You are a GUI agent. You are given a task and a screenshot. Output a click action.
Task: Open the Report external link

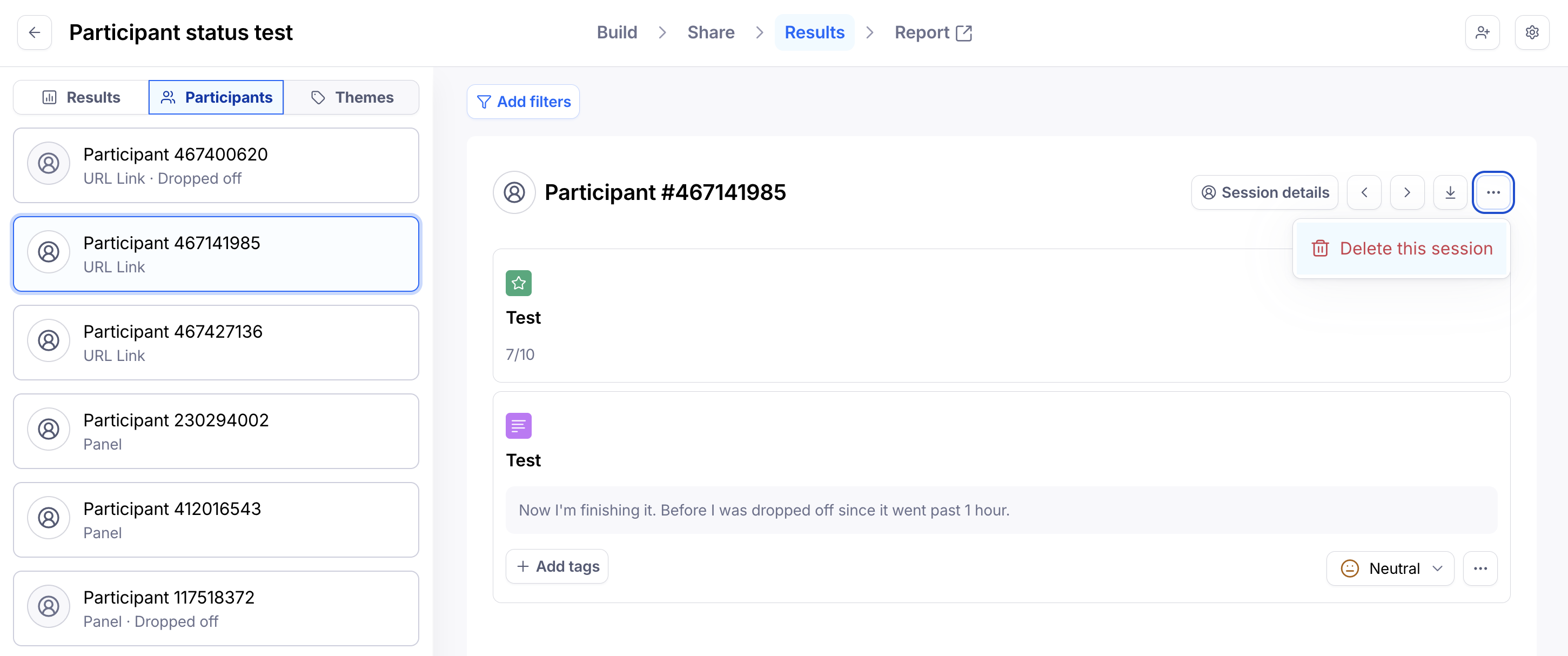point(933,32)
